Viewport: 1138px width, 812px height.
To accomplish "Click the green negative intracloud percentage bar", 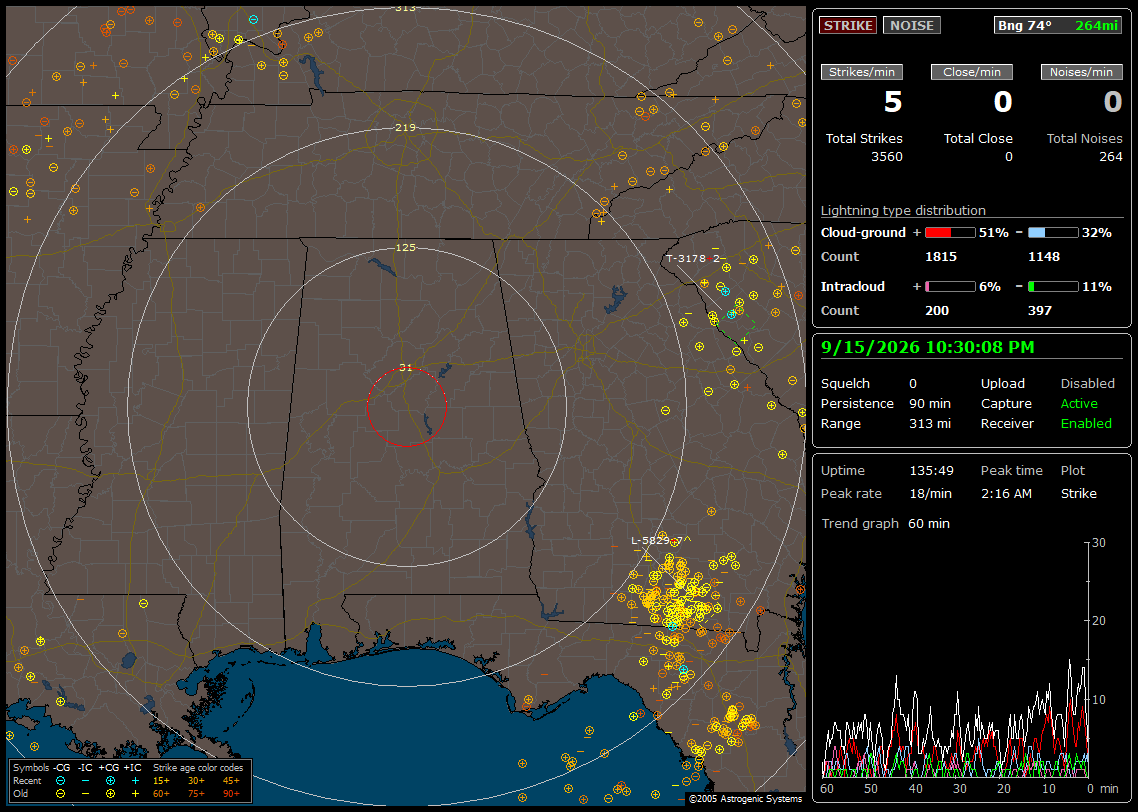I will pyautogui.click(x=1053, y=287).
